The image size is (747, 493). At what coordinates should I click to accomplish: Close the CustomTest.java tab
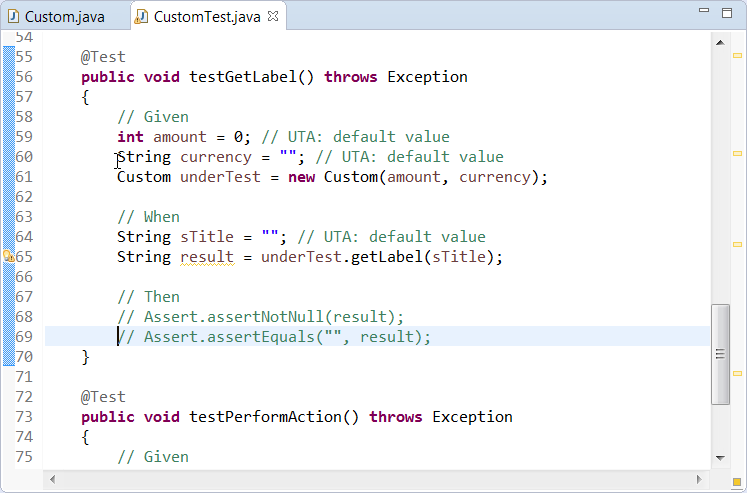pyautogui.click(x=273, y=16)
